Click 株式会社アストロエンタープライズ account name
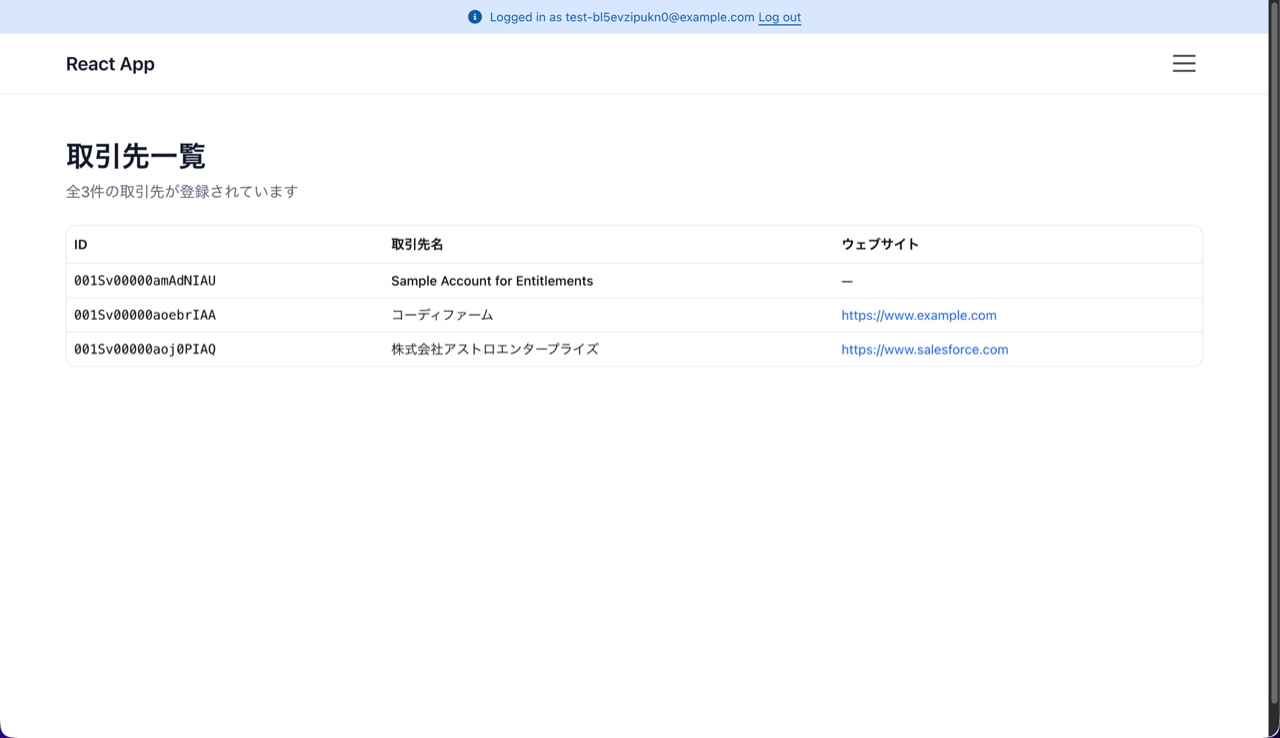1280x738 pixels. click(x=495, y=349)
